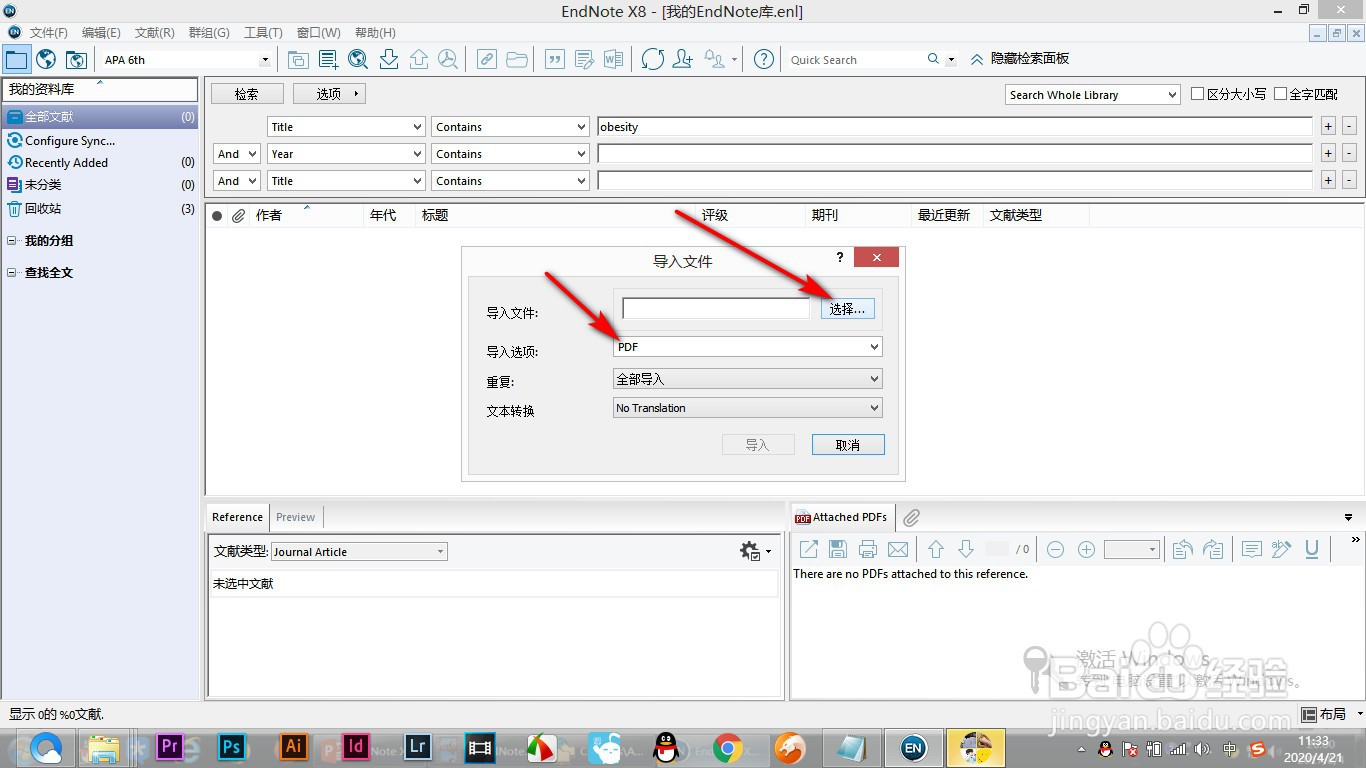Click the 导入文件 path input field
The height and width of the screenshot is (768, 1366).
tap(715, 309)
